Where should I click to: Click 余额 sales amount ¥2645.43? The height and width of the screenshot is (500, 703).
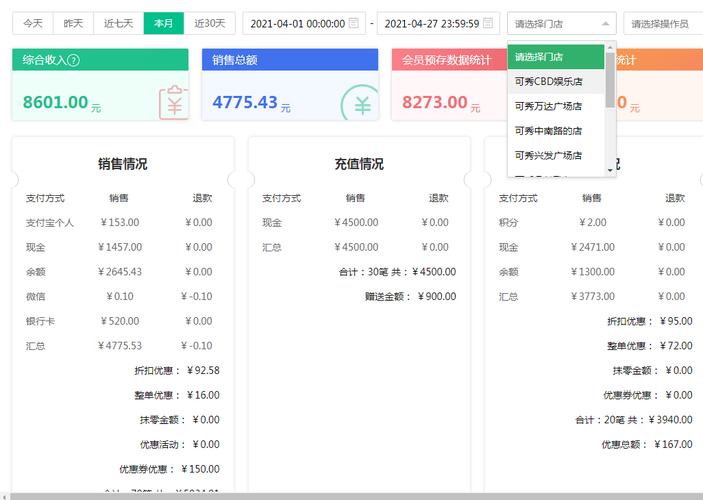pos(120,272)
